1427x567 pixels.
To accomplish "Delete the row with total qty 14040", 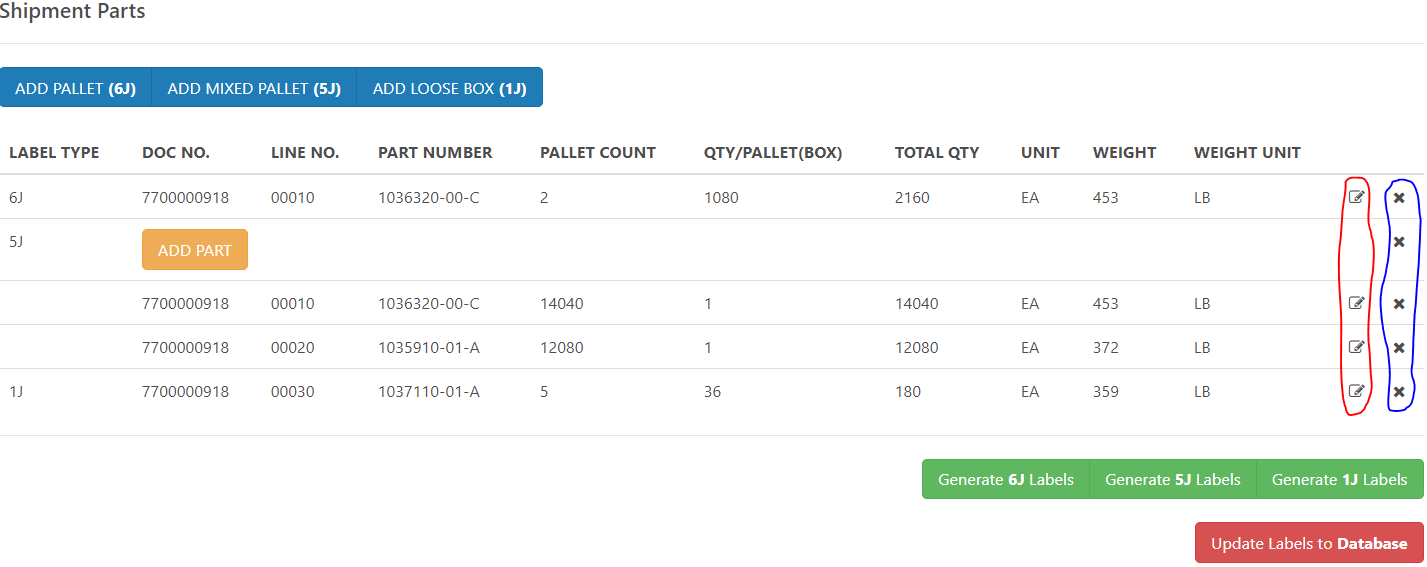I will coord(1399,304).
